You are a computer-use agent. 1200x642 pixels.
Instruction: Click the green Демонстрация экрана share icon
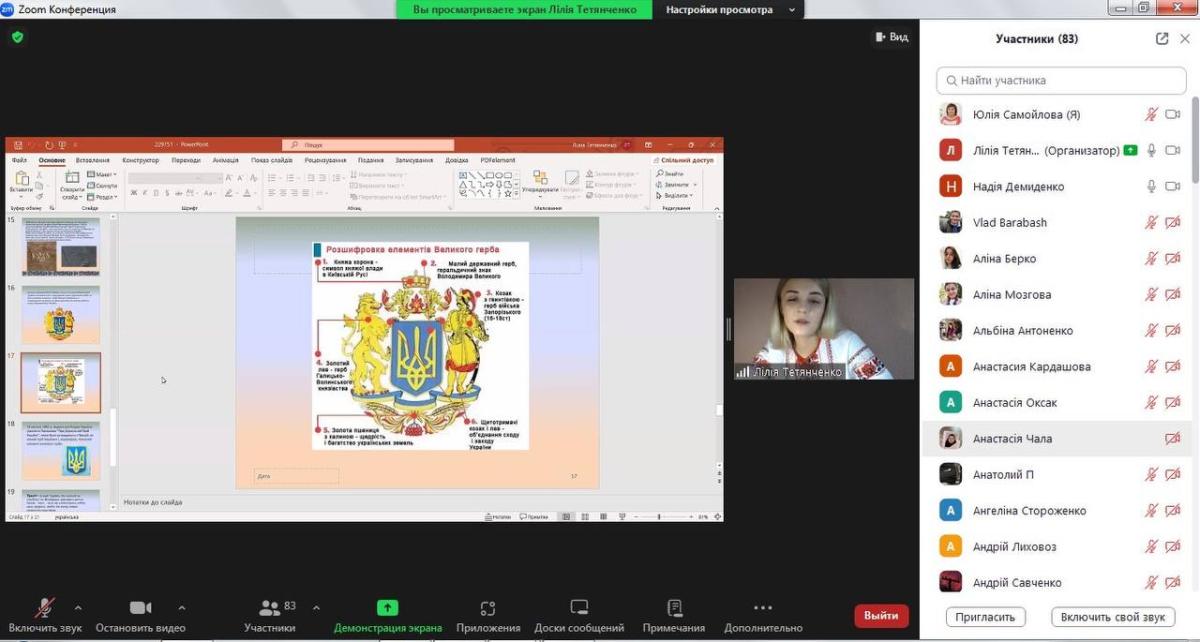(387, 608)
